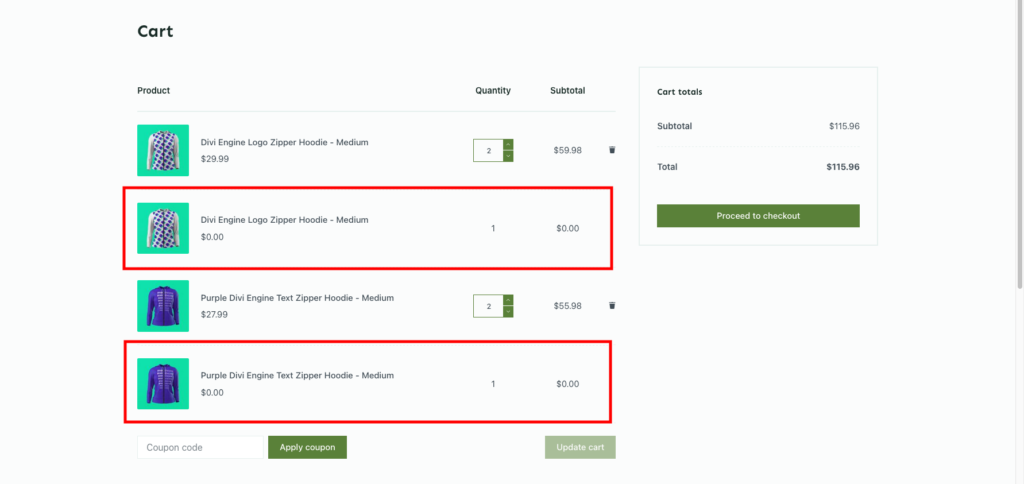Delete the $59.98 Logo Zipper Hoodie row
This screenshot has width=1024, height=484.
click(x=612, y=150)
